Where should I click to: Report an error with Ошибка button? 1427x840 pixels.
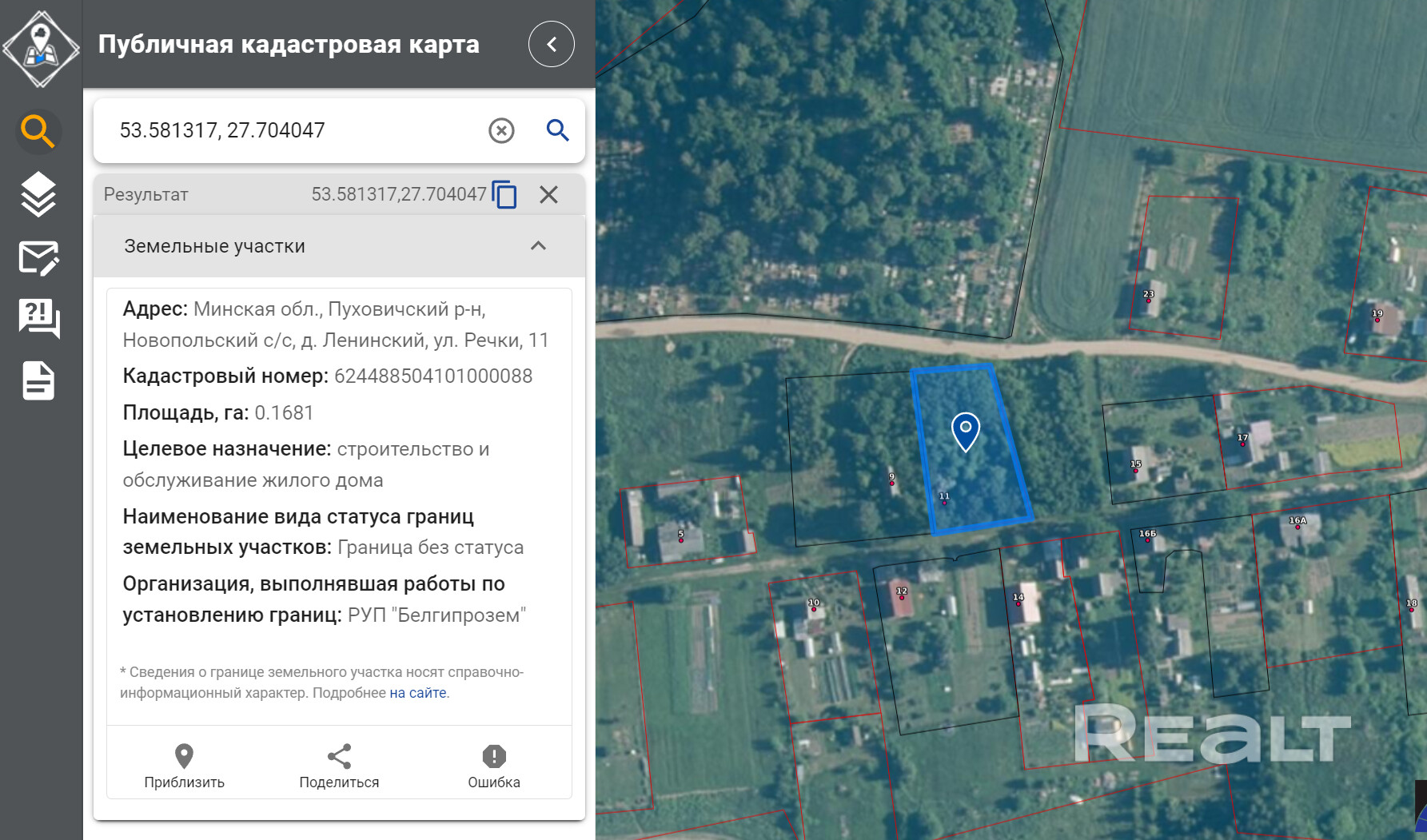coord(494,766)
